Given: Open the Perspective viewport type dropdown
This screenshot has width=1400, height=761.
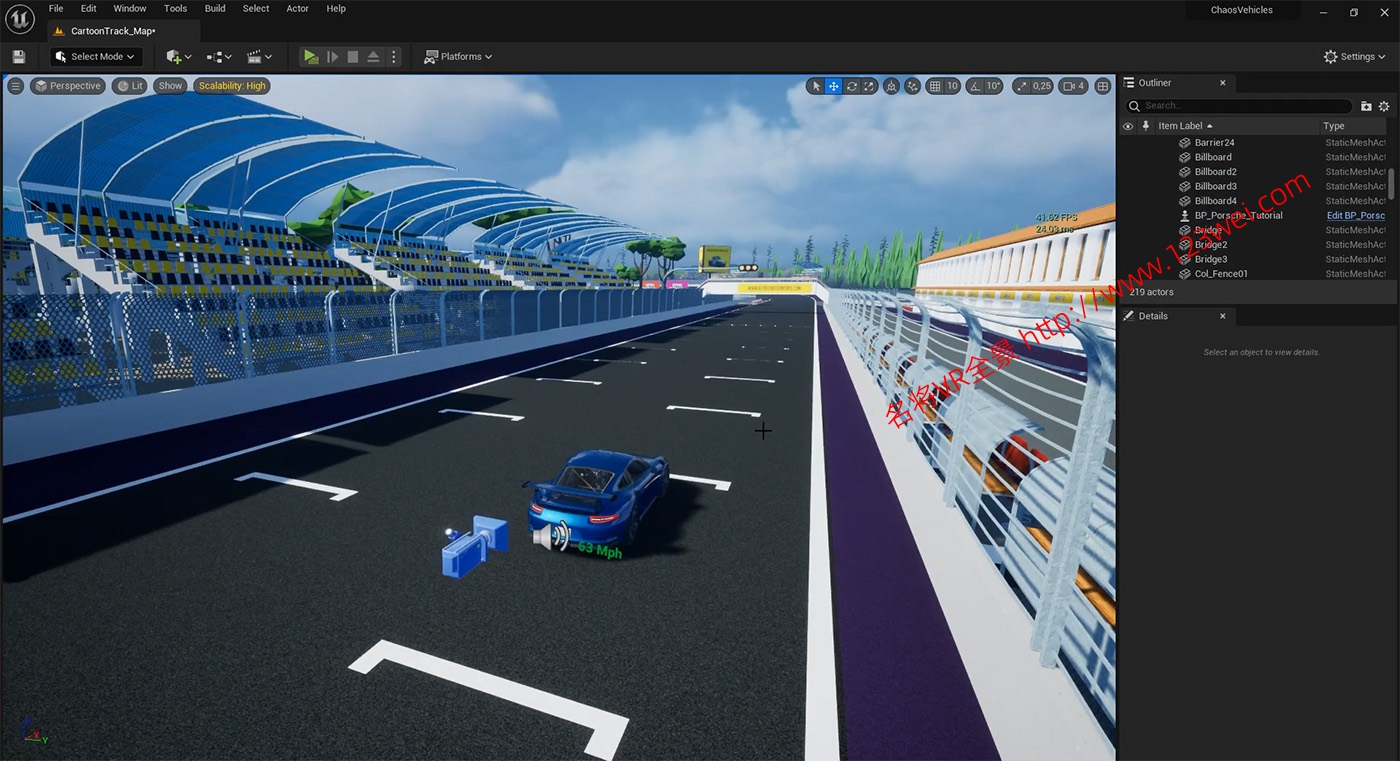Looking at the screenshot, I should click(x=68, y=86).
